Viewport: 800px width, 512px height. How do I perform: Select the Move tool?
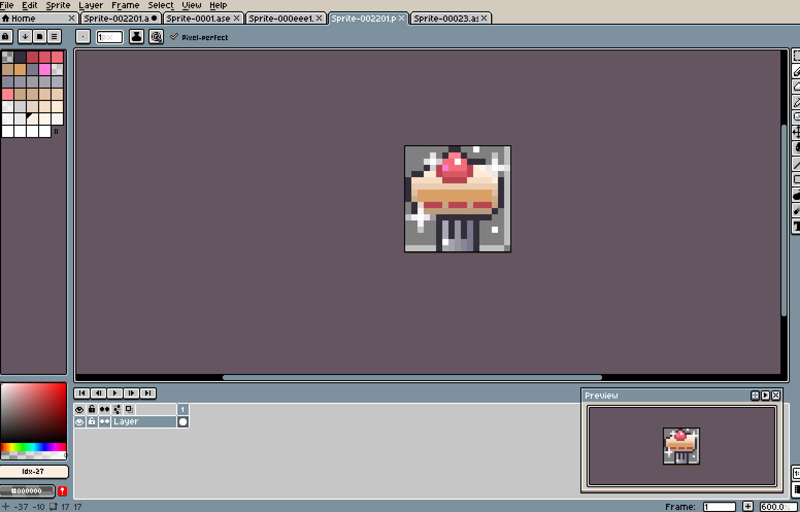[x=796, y=133]
